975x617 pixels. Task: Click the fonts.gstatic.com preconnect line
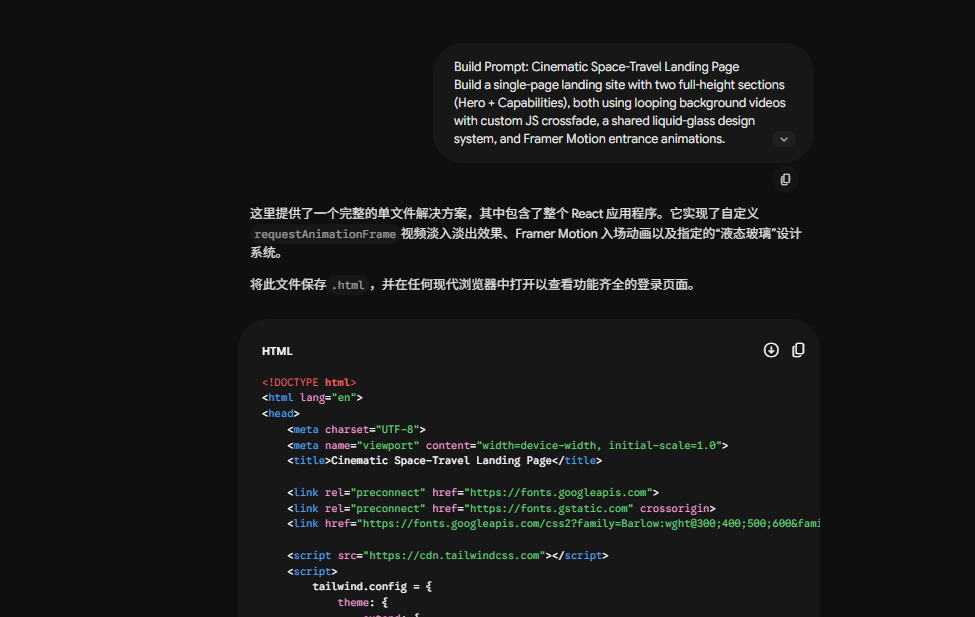tap(501, 508)
